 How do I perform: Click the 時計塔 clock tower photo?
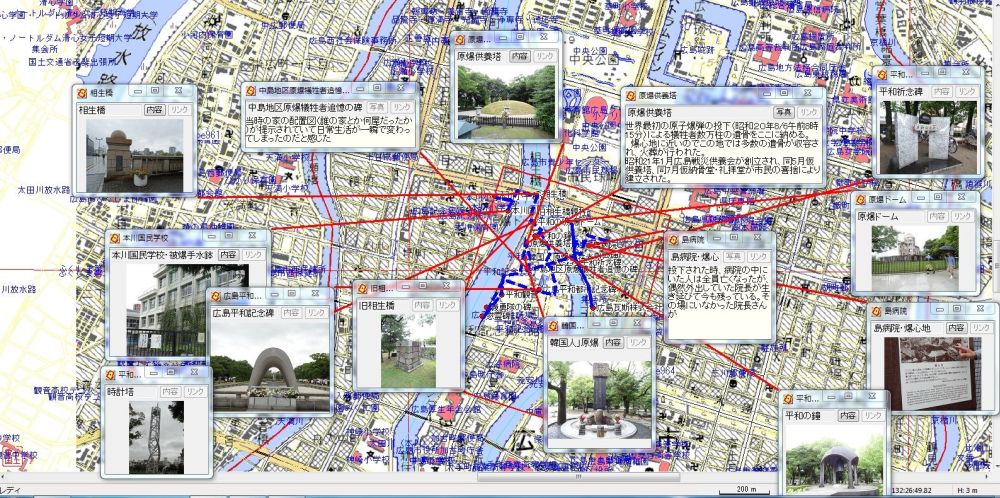coord(155,435)
